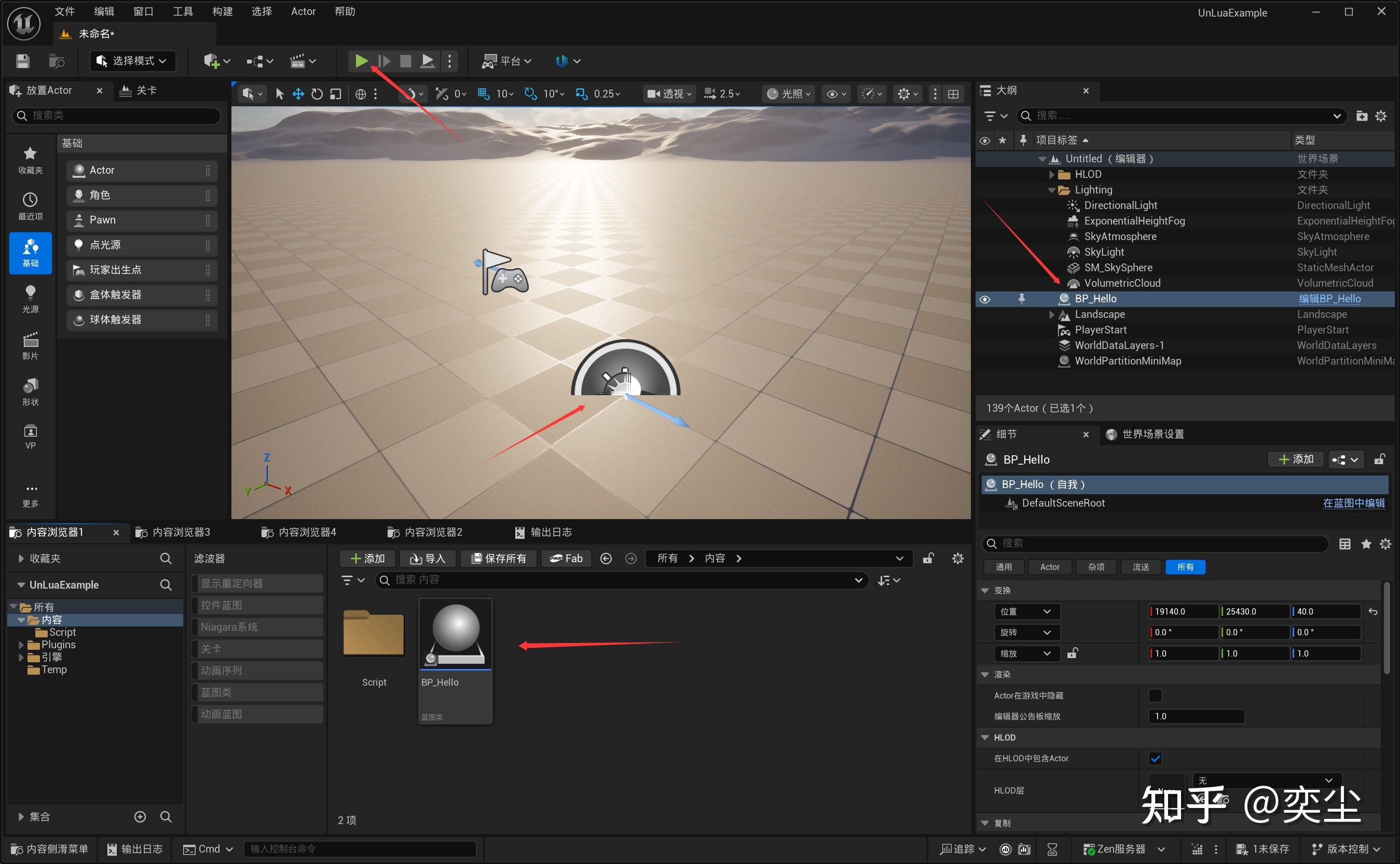1400x864 pixels.
Task: Open the 平台 platforms dropdown
Action: [507, 61]
